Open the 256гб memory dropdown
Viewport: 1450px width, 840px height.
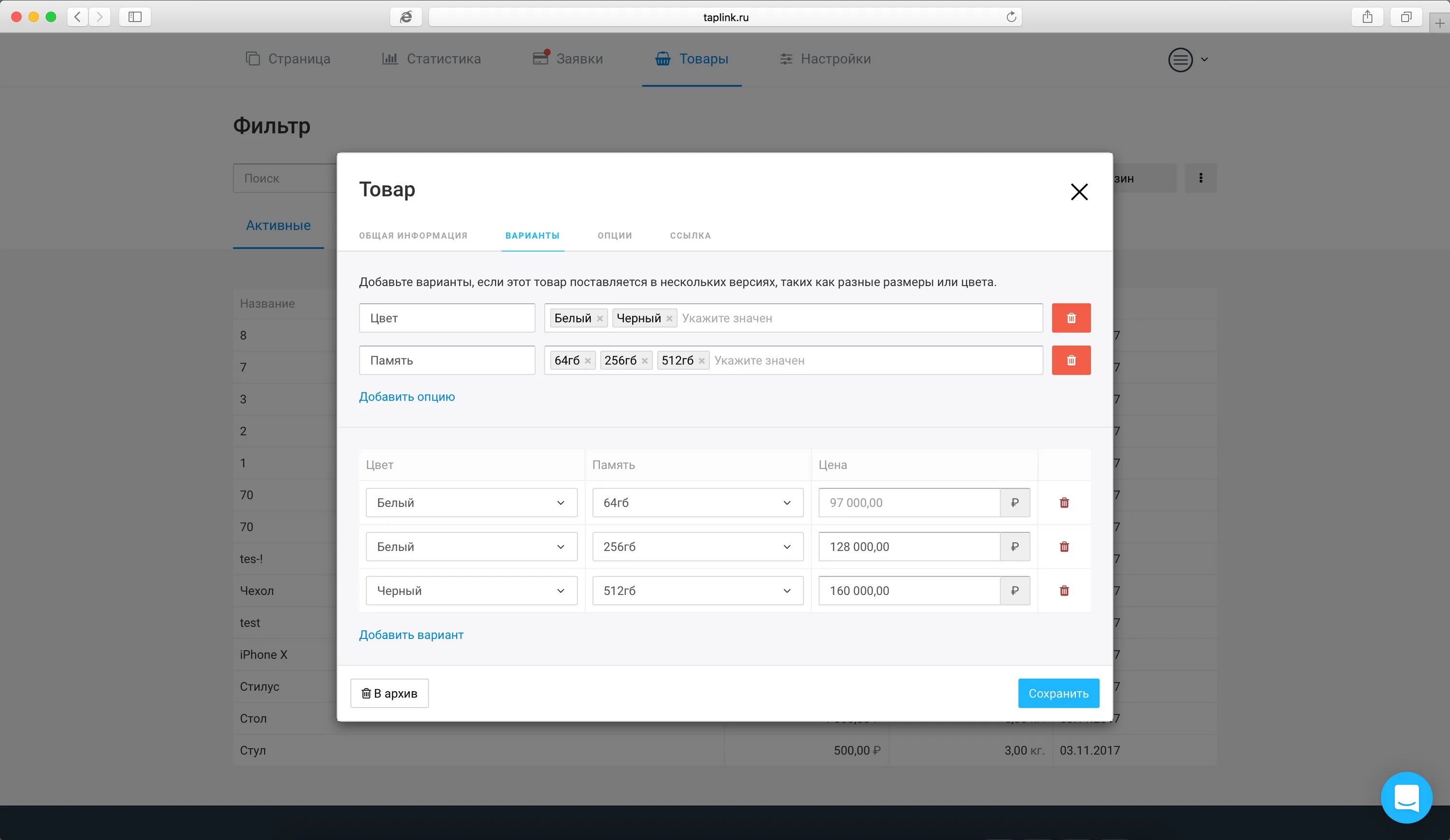(697, 547)
